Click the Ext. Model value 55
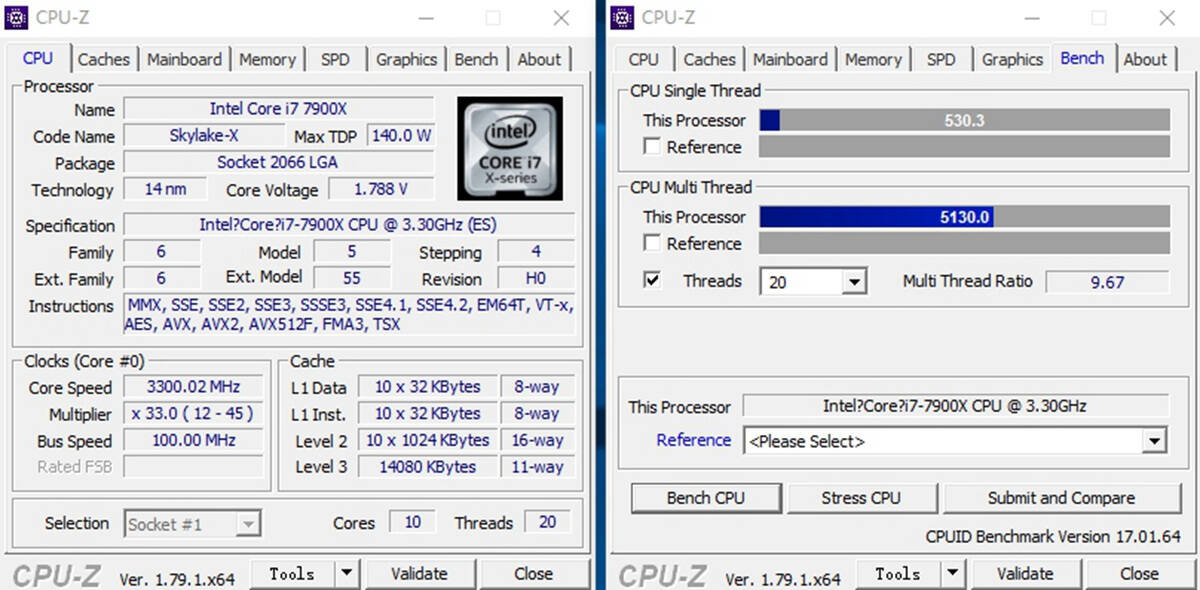1200x590 pixels. [x=351, y=279]
